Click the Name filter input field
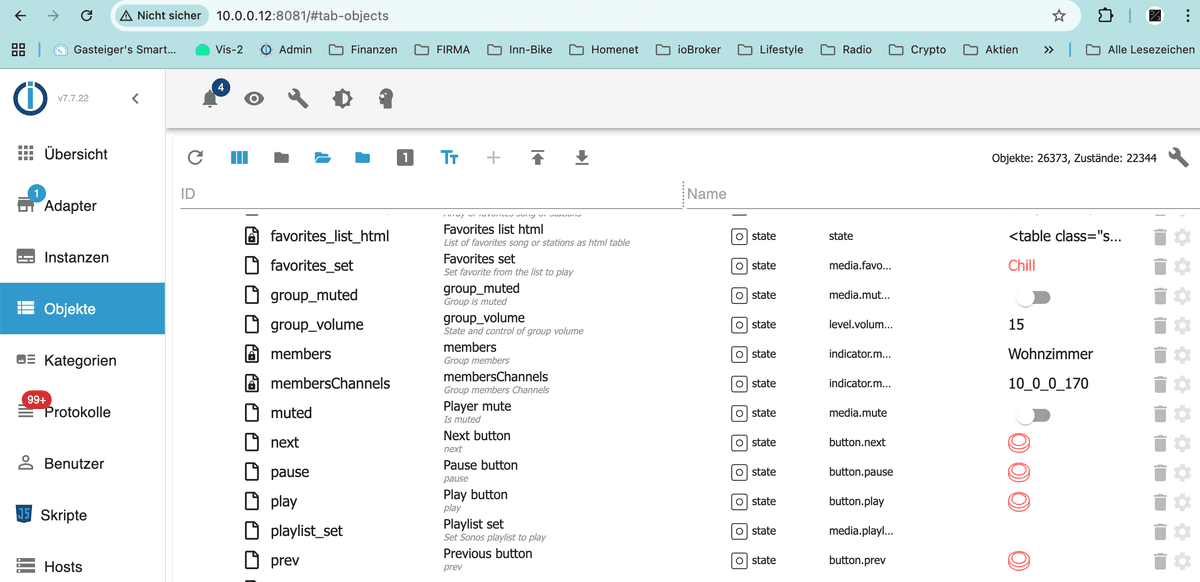Image resolution: width=1200 pixels, height=582 pixels. point(943,194)
